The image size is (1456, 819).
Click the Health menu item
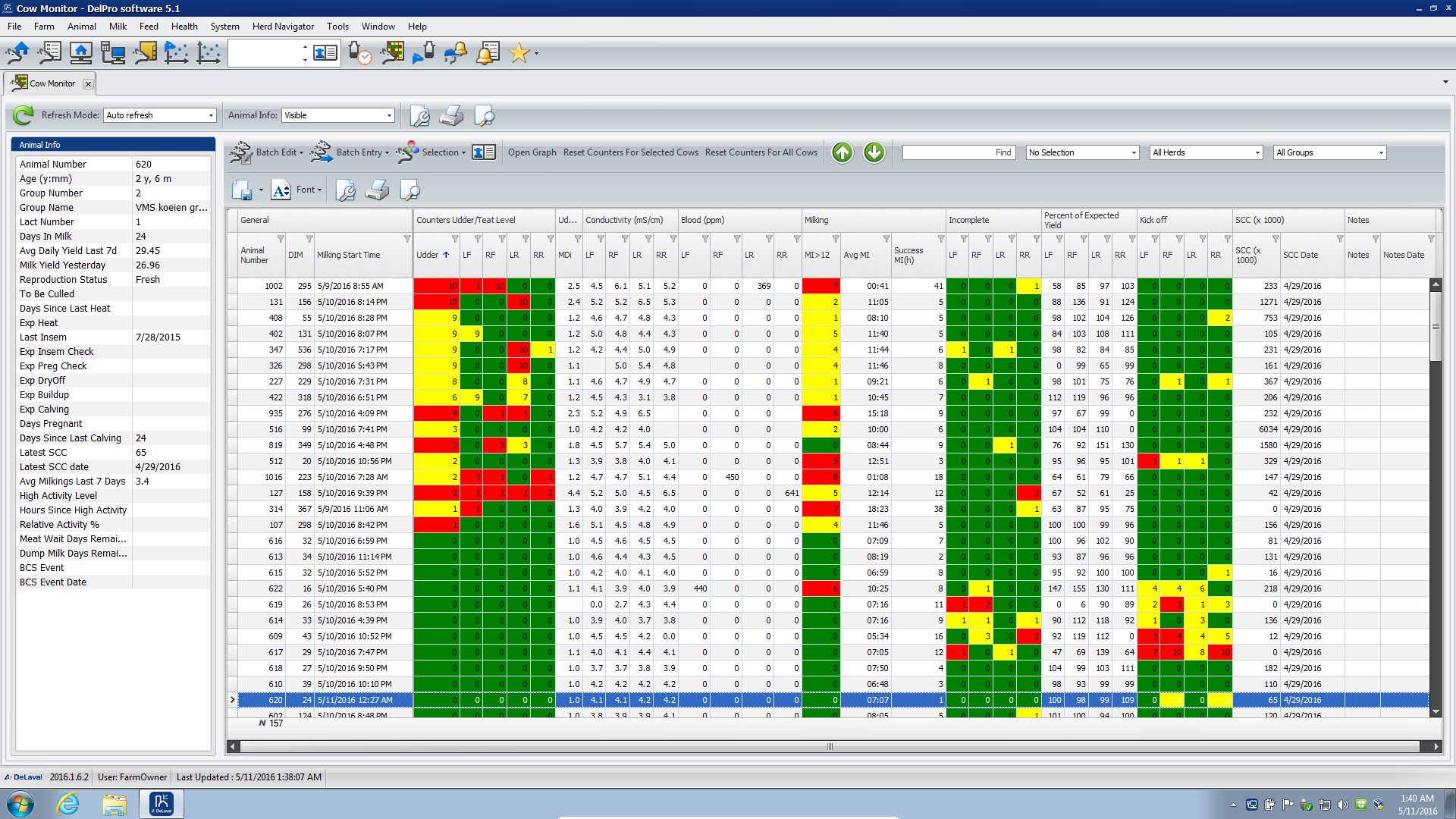tap(186, 26)
